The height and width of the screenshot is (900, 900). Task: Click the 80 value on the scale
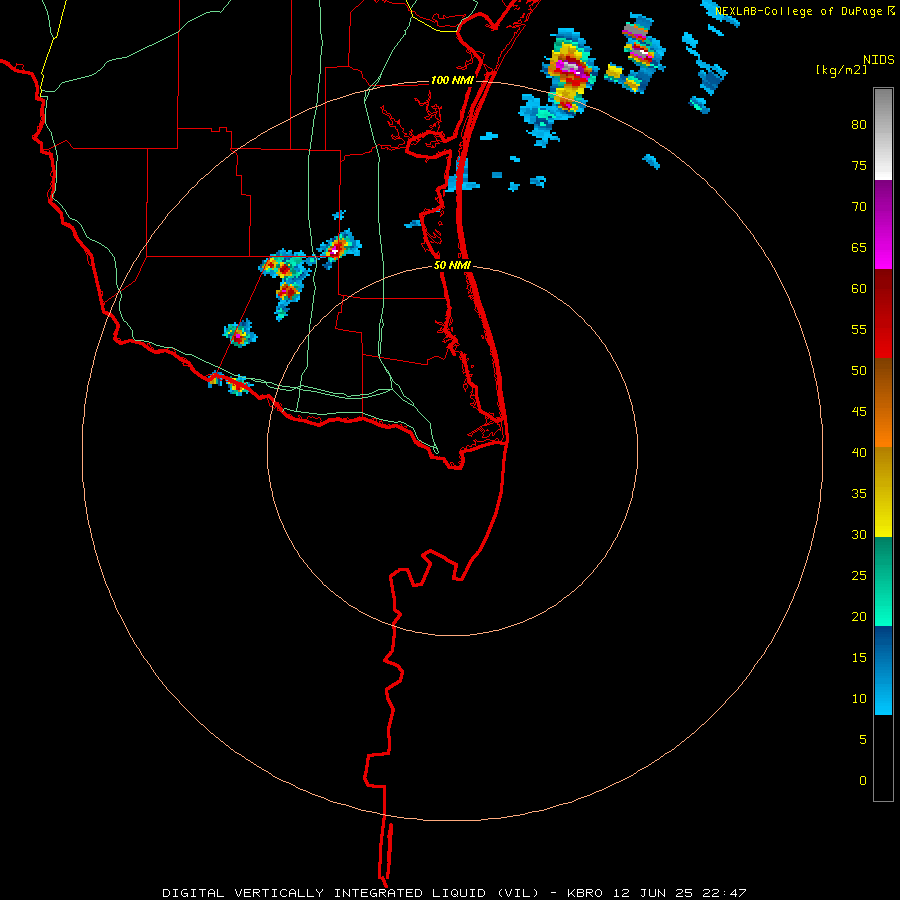859,125
